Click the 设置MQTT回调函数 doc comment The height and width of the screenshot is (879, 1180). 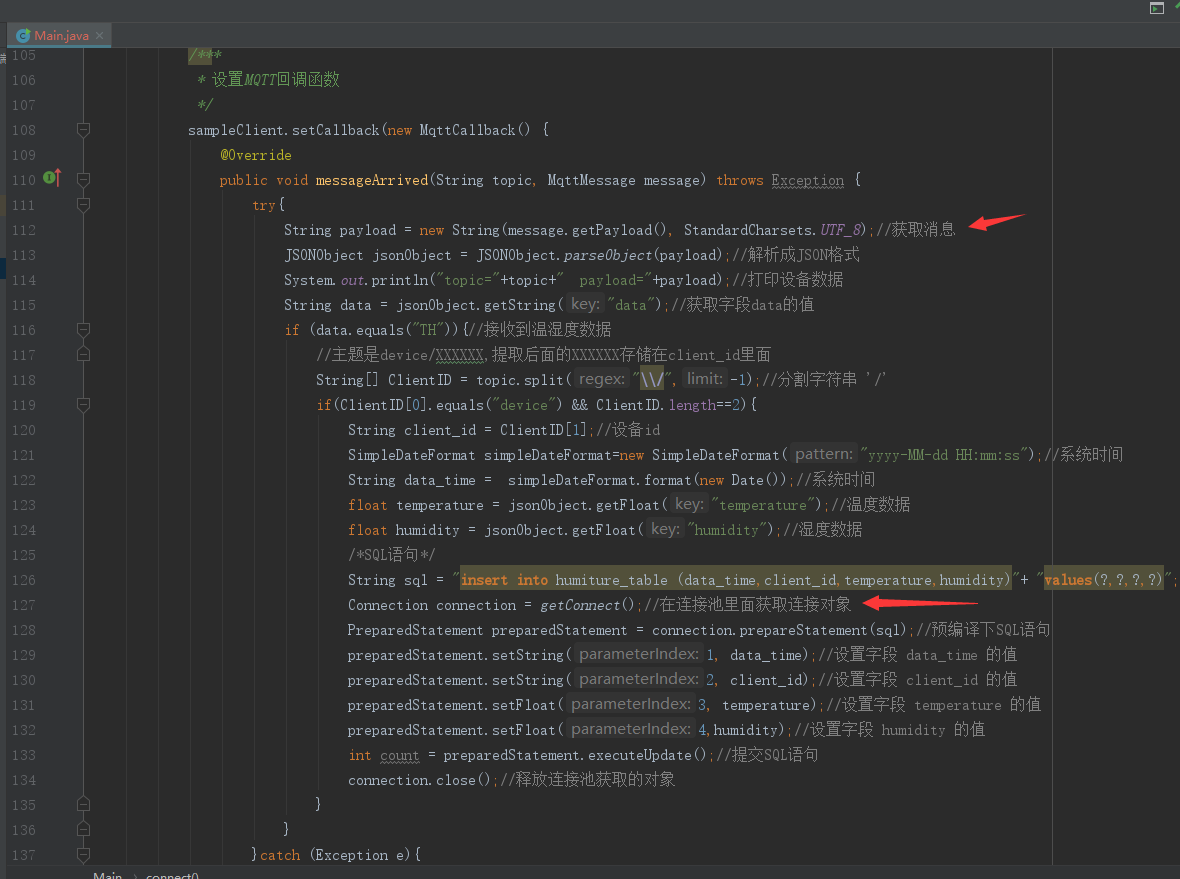pos(275,80)
